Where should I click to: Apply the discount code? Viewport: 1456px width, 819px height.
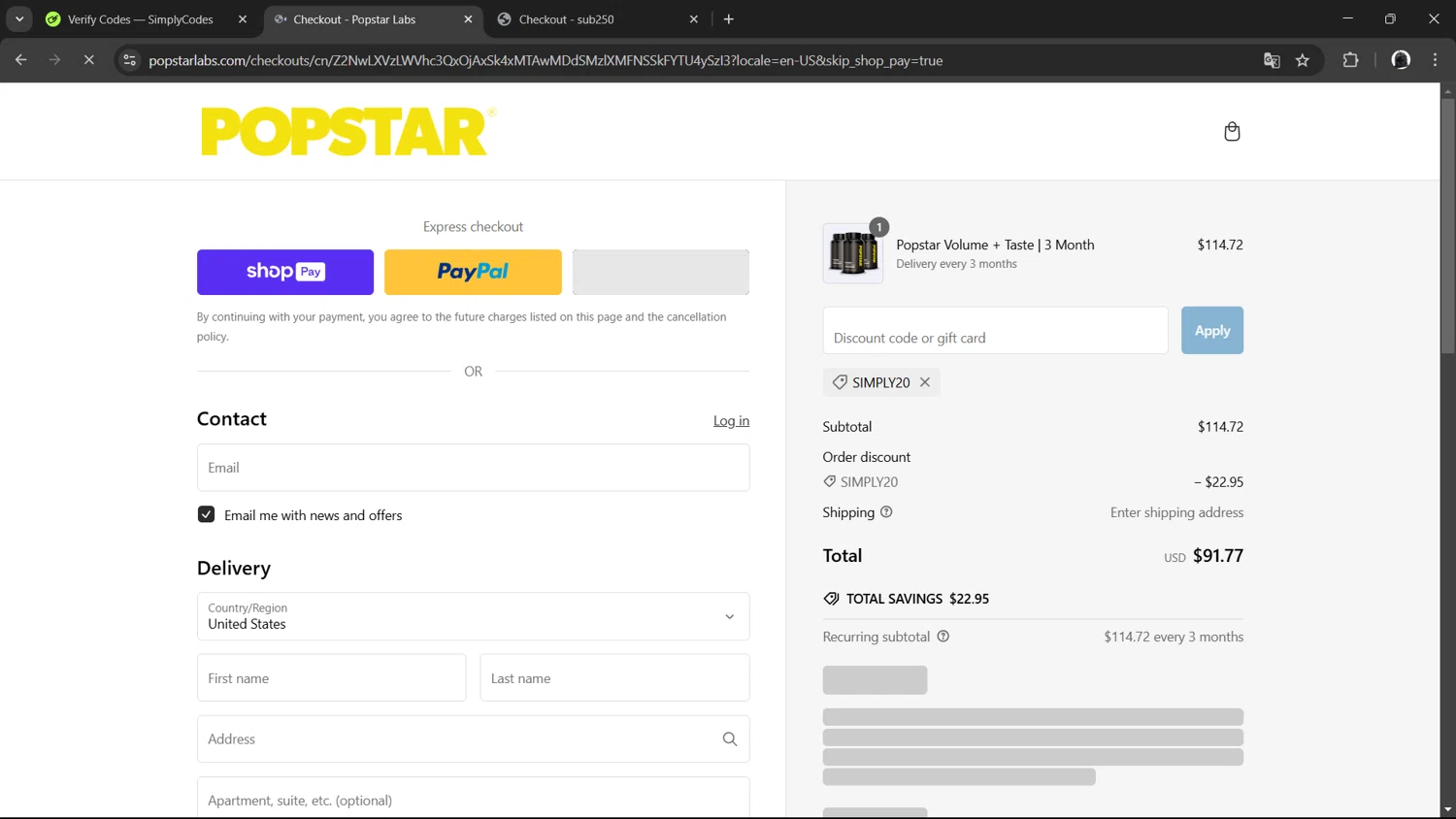point(1212,331)
